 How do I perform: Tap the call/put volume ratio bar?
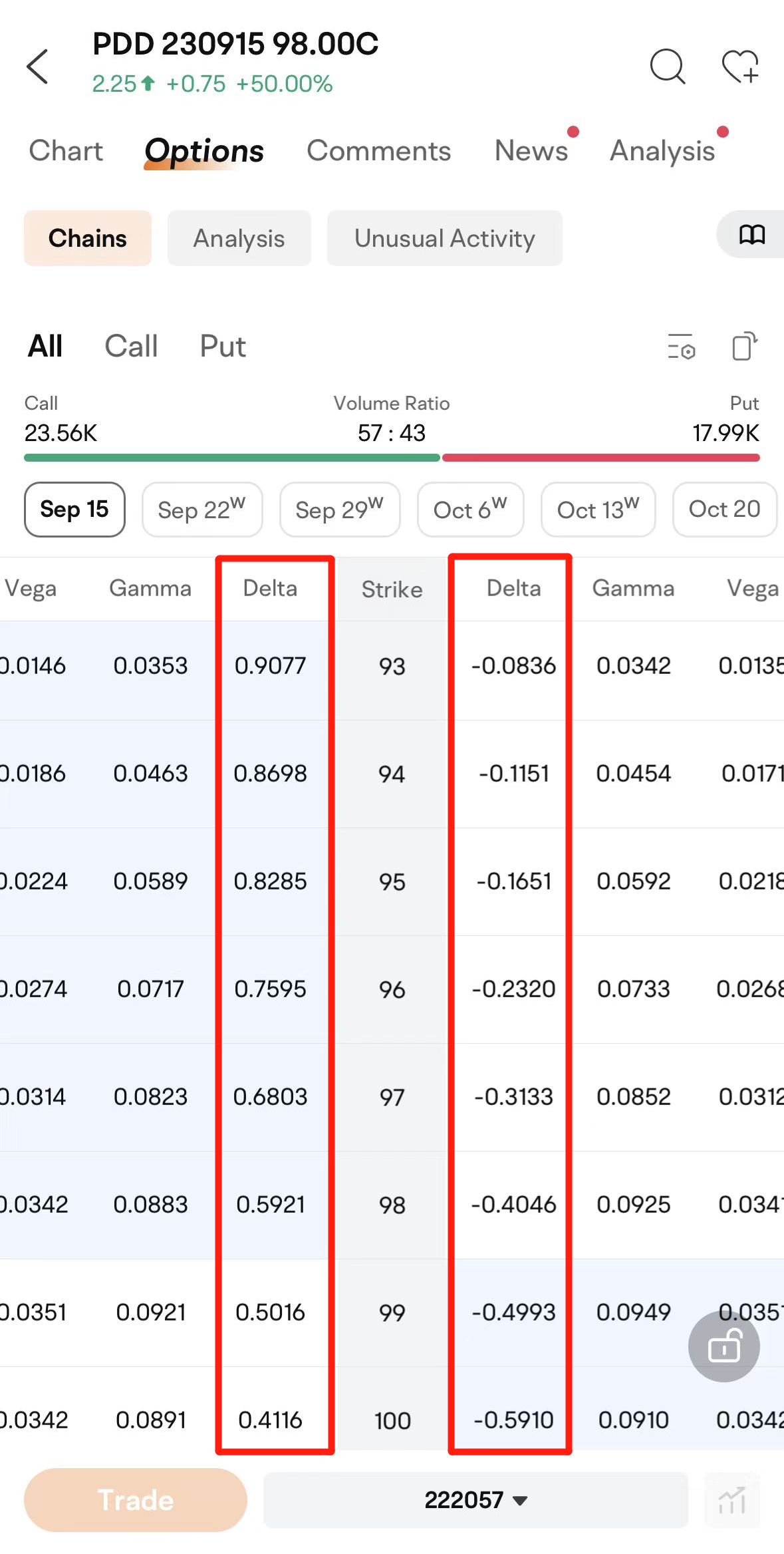(392, 458)
